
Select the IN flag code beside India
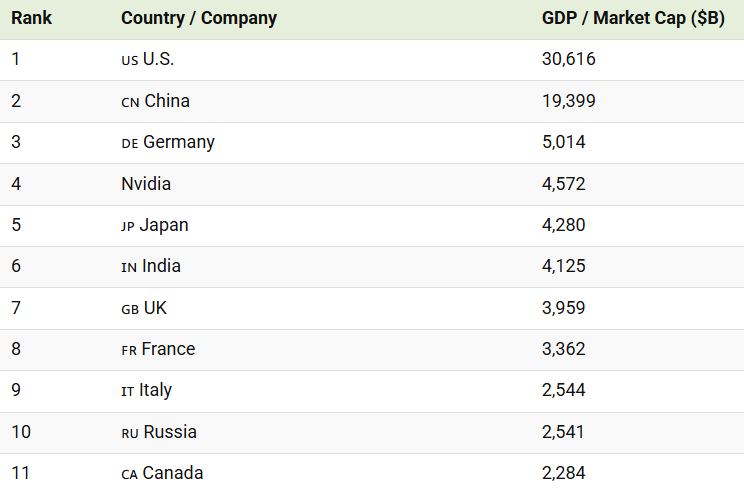pos(129,267)
